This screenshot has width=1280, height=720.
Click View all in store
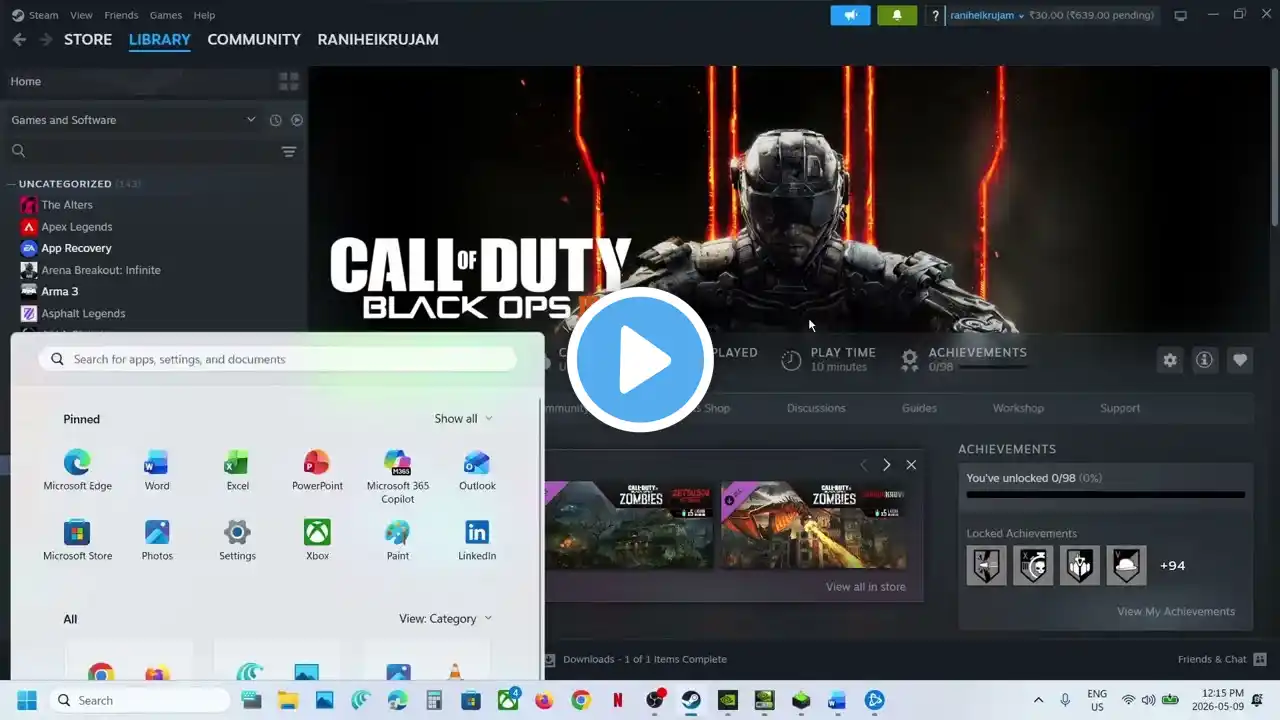point(866,587)
